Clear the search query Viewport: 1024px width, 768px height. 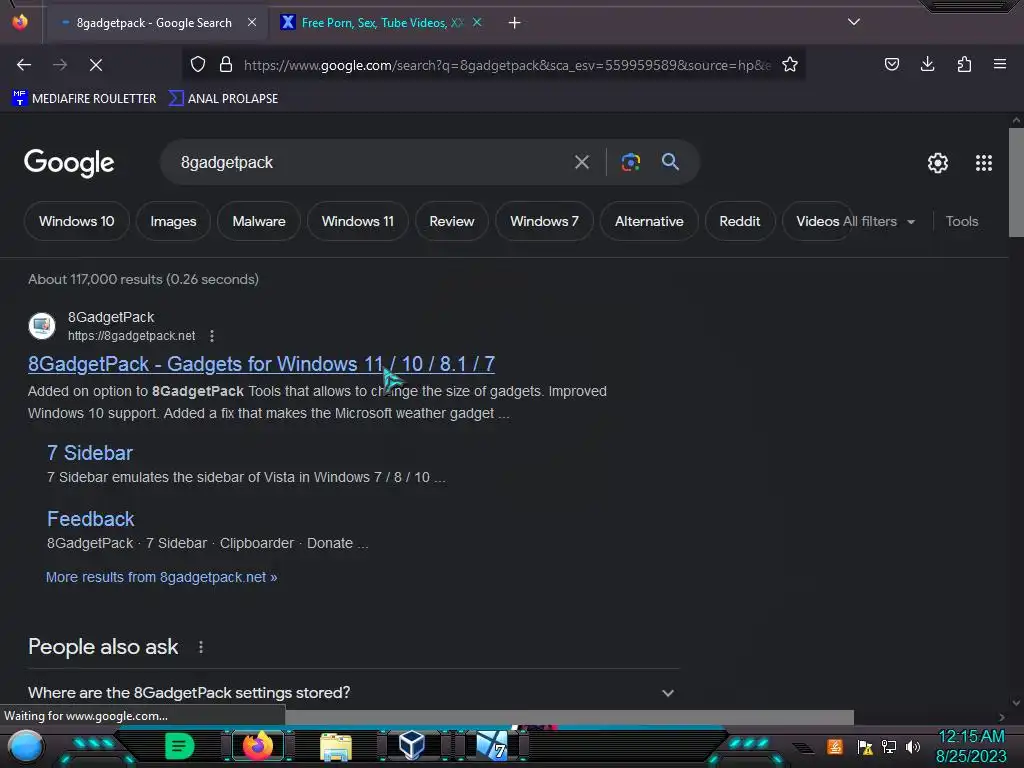tap(582, 162)
